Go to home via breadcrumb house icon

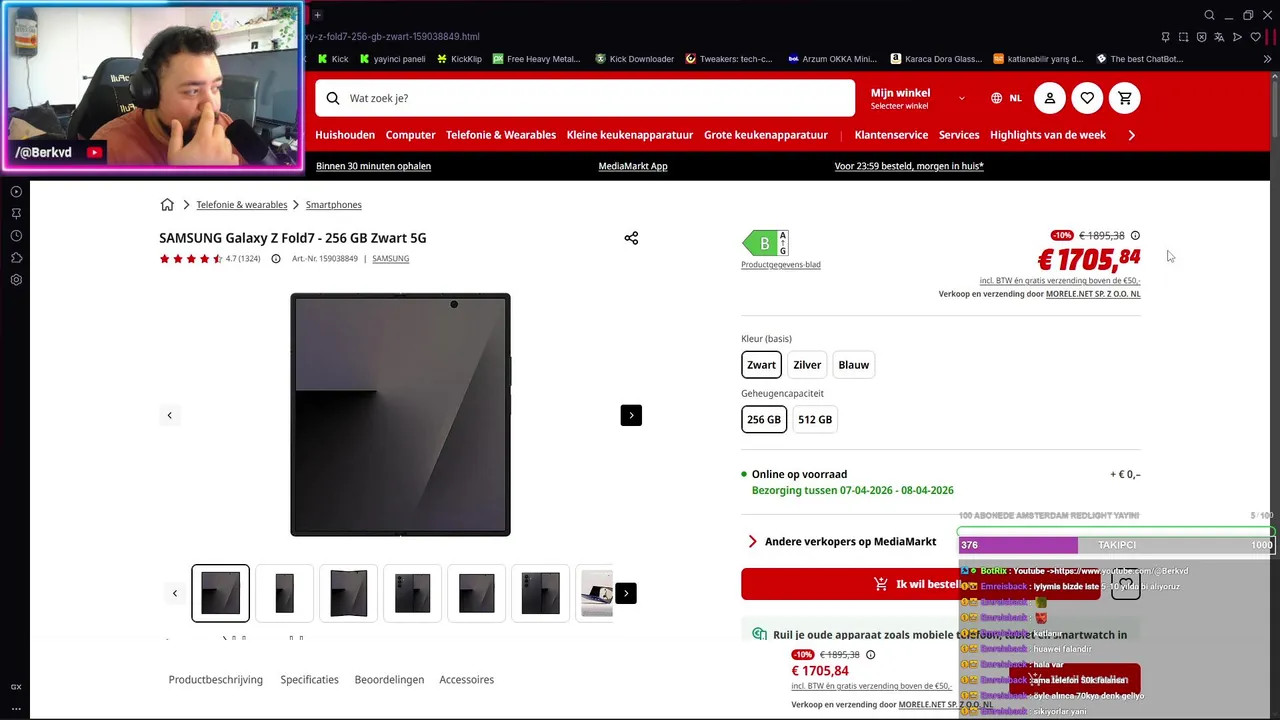(x=167, y=205)
